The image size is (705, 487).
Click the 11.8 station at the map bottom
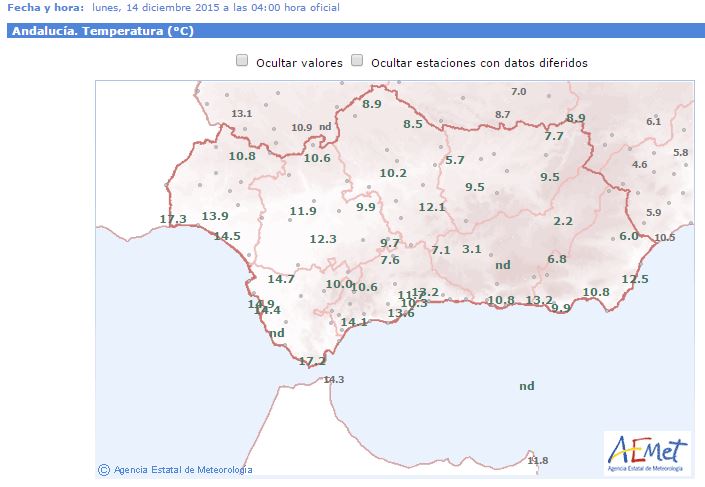538,461
